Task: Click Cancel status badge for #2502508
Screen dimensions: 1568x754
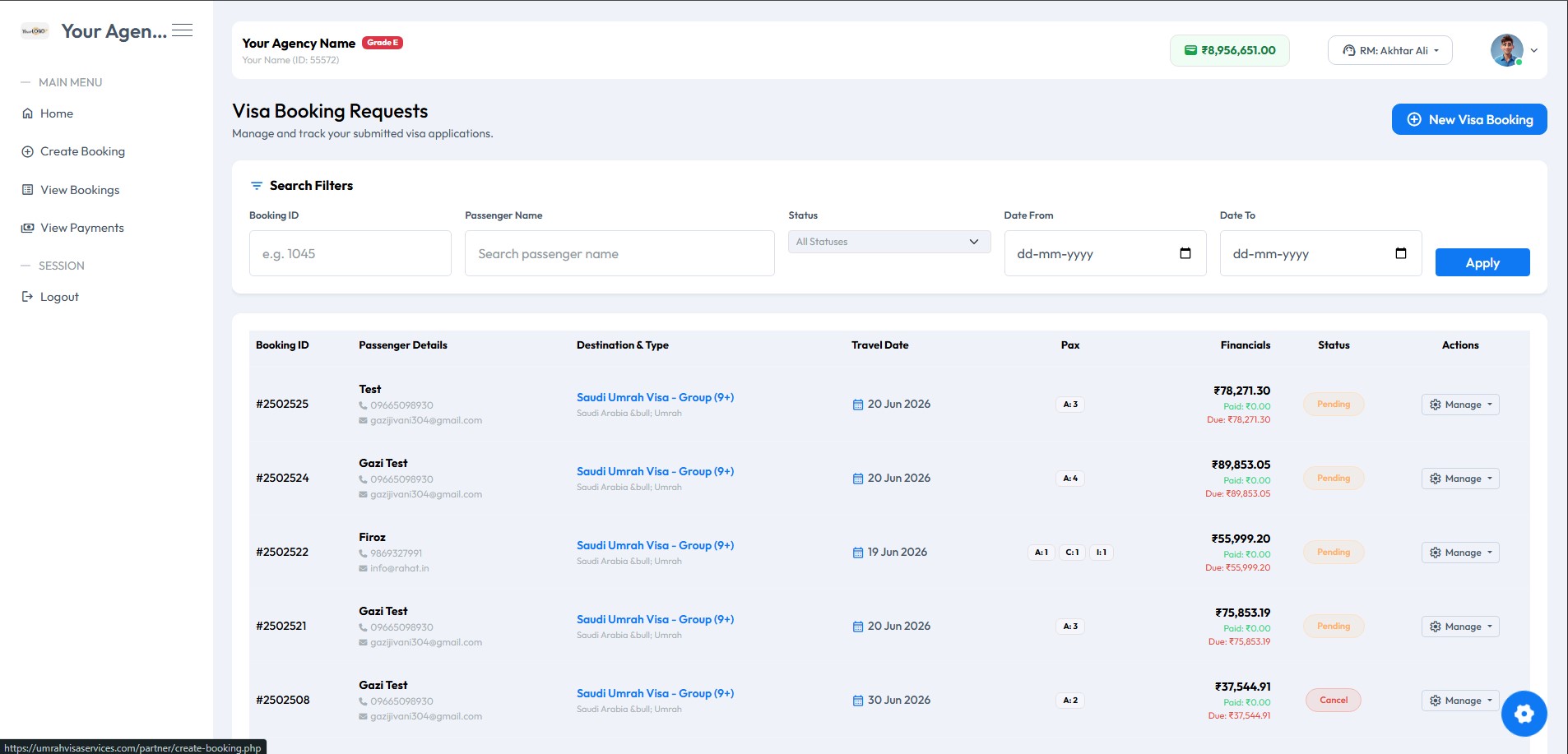Action: tap(1334, 700)
